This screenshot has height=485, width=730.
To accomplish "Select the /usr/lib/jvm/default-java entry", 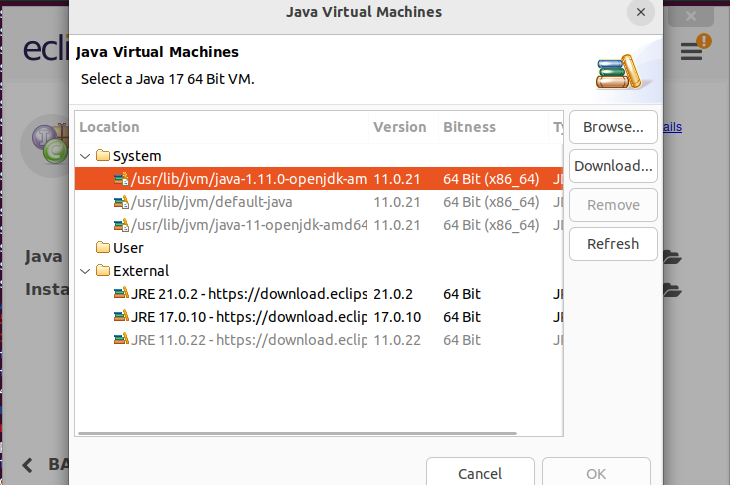I will coord(318,202).
